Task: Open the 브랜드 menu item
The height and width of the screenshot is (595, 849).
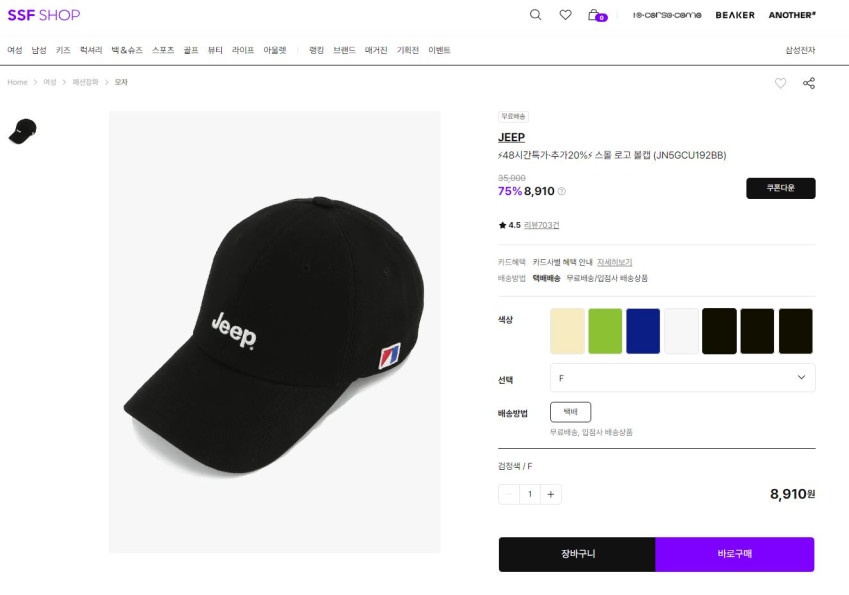Action: point(344,50)
